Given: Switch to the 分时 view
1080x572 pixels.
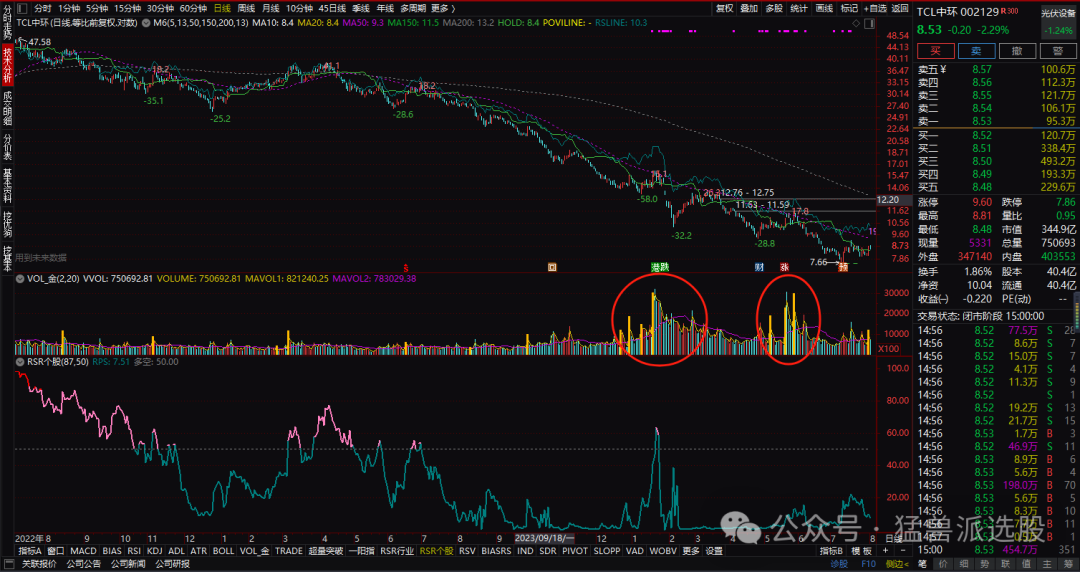Looking at the screenshot, I should click(43, 8).
